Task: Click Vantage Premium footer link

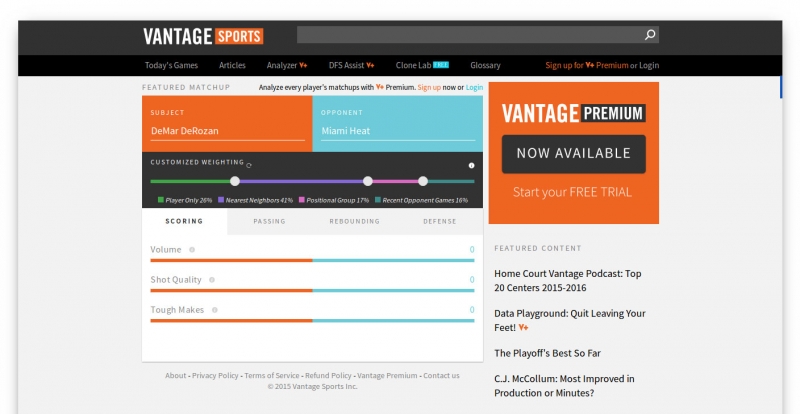Action: coord(387,376)
